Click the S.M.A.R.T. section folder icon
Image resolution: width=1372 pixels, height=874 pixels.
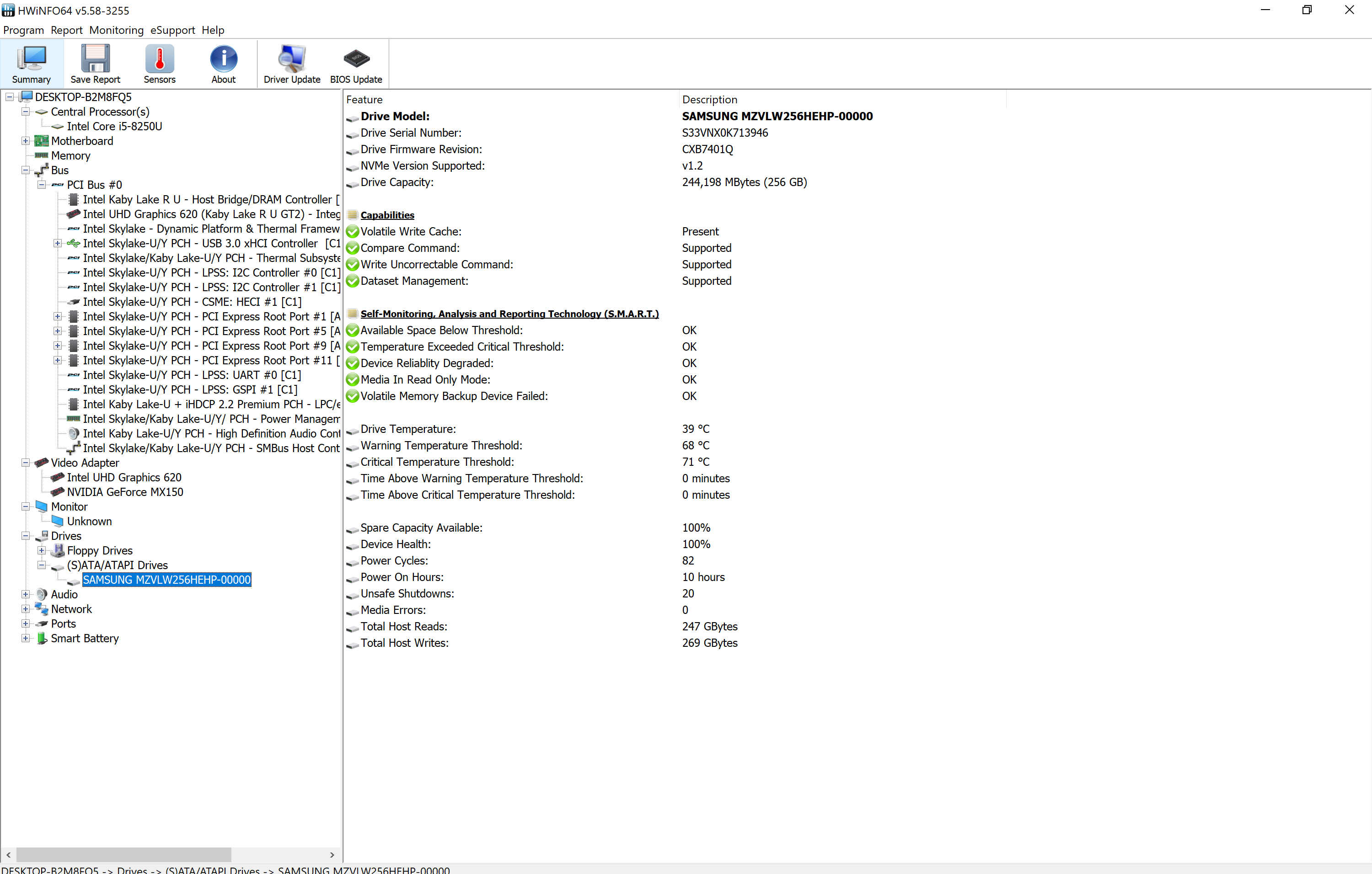(x=353, y=314)
